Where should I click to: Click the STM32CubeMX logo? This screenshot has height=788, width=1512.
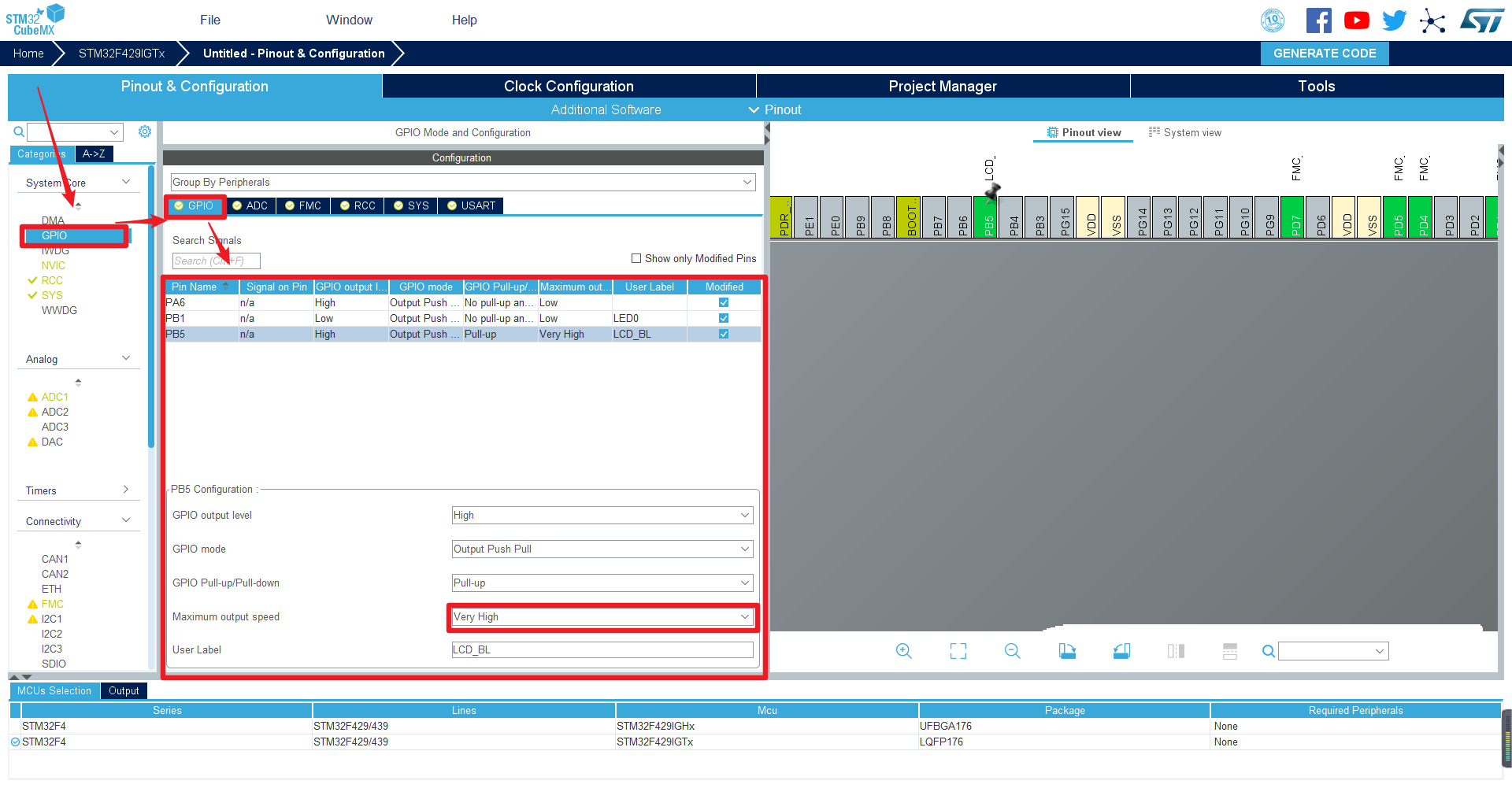tap(35, 20)
